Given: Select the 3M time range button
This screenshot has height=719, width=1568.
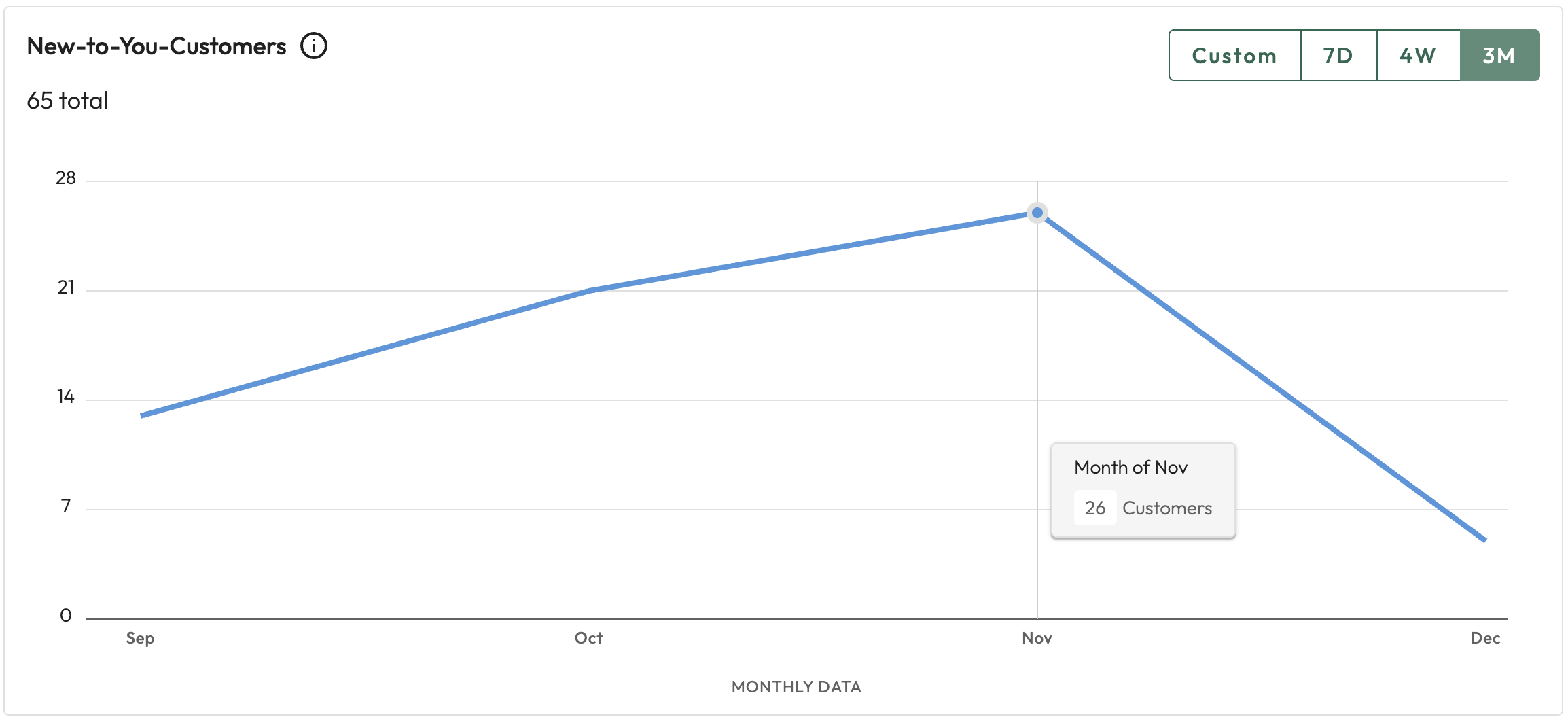Looking at the screenshot, I should pyautogui.click(x=1499, y=56).
